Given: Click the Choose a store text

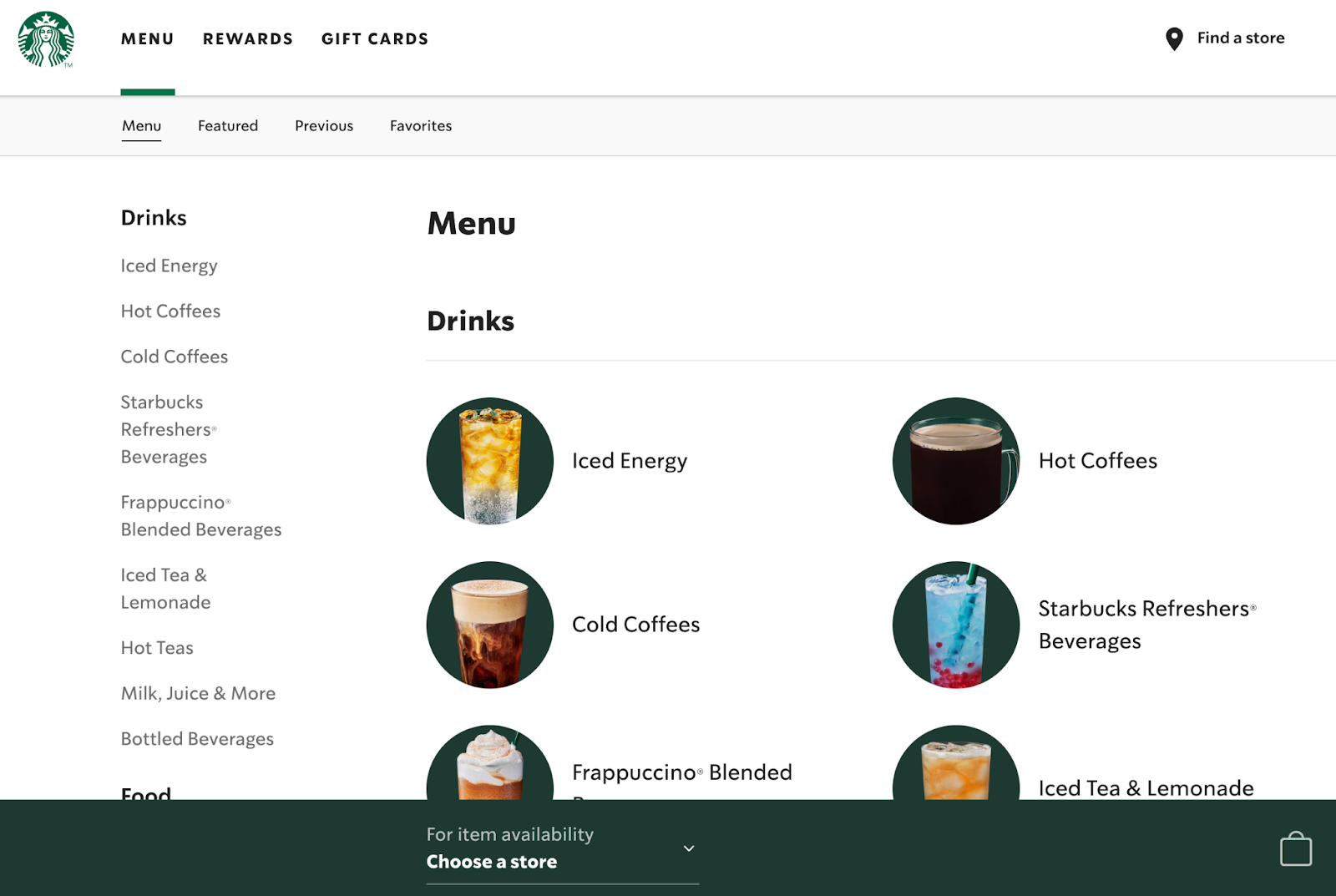Looking at the screenshot, I should point(492,862).
